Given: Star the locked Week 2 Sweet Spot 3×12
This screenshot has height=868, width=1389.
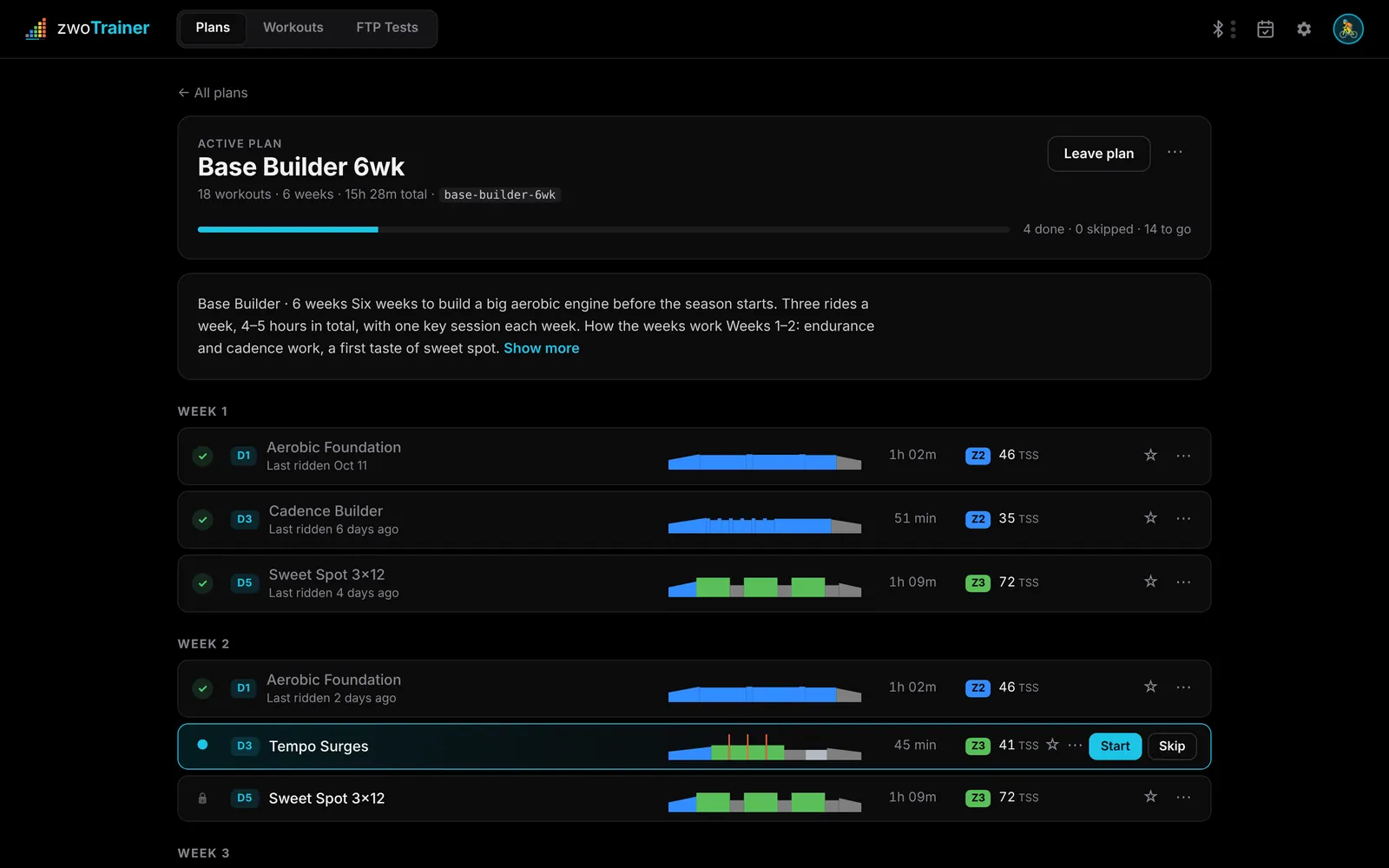Looking at the screenshot, I should [x=1150, y=797].
